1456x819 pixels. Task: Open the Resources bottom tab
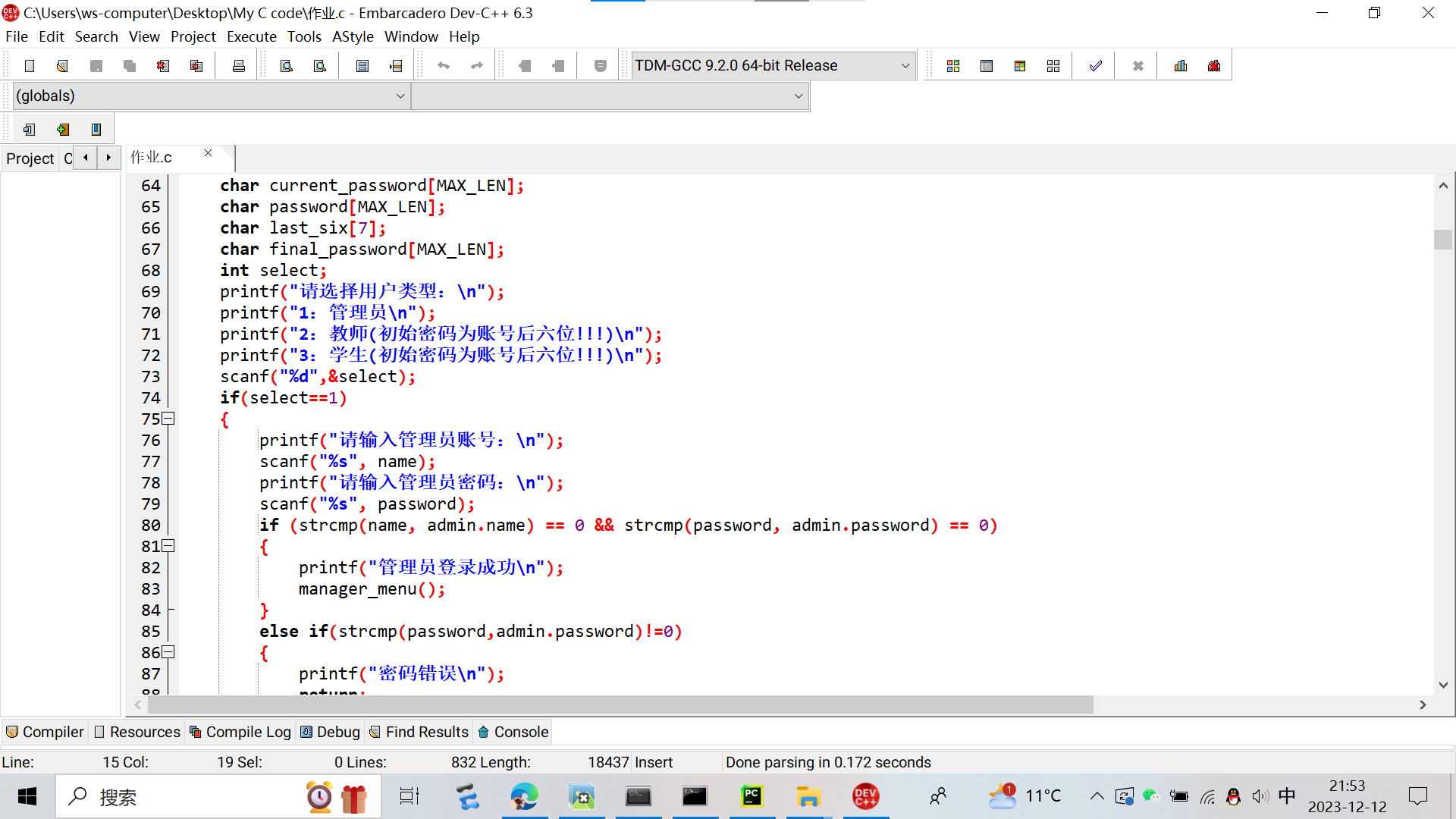(137, 732)
